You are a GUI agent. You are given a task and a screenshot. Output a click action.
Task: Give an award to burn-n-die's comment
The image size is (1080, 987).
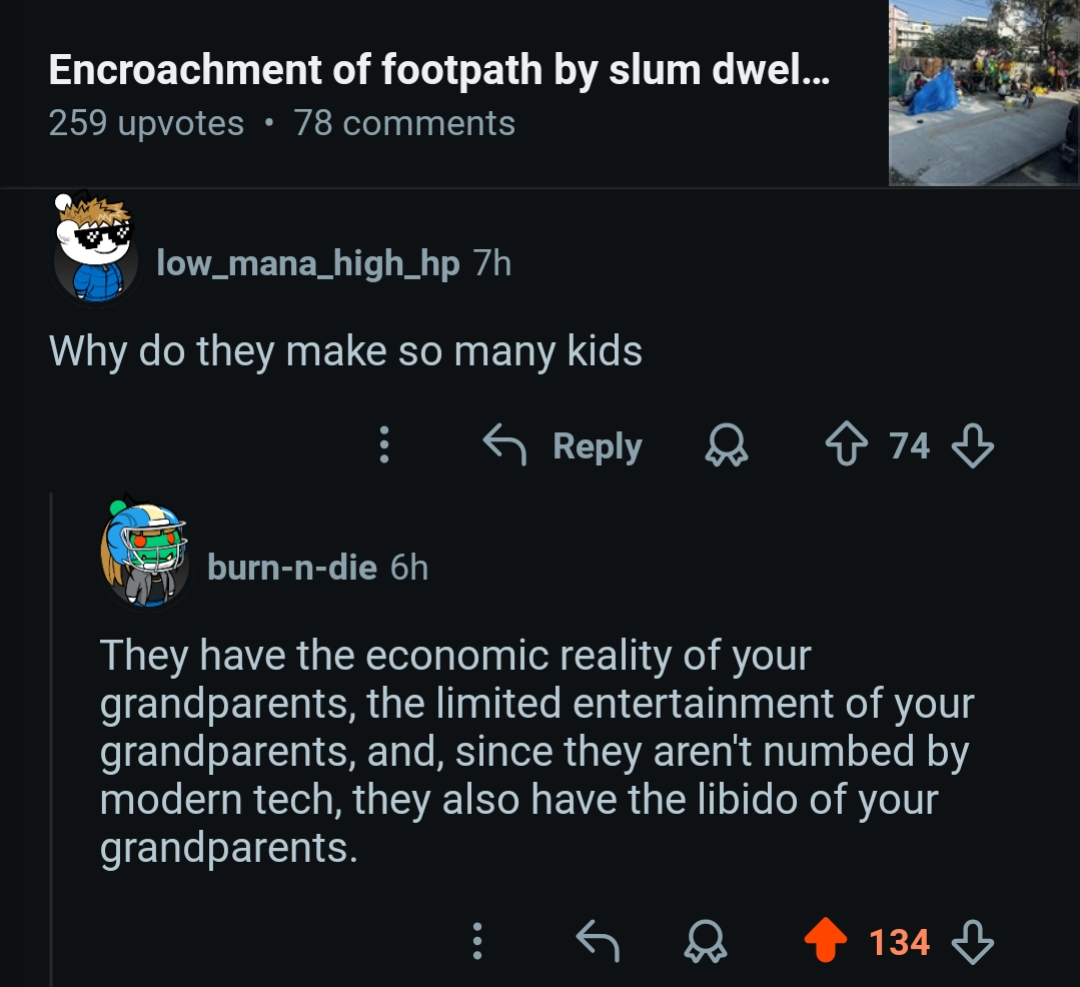[707, 941]
